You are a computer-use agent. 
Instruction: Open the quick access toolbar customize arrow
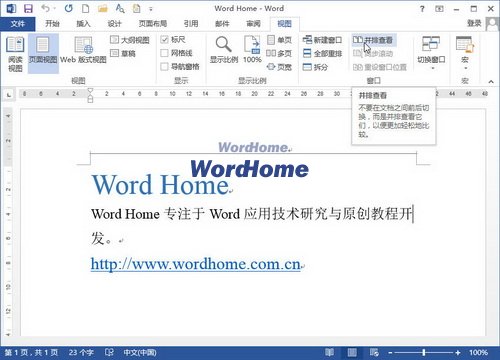point(151,9)
